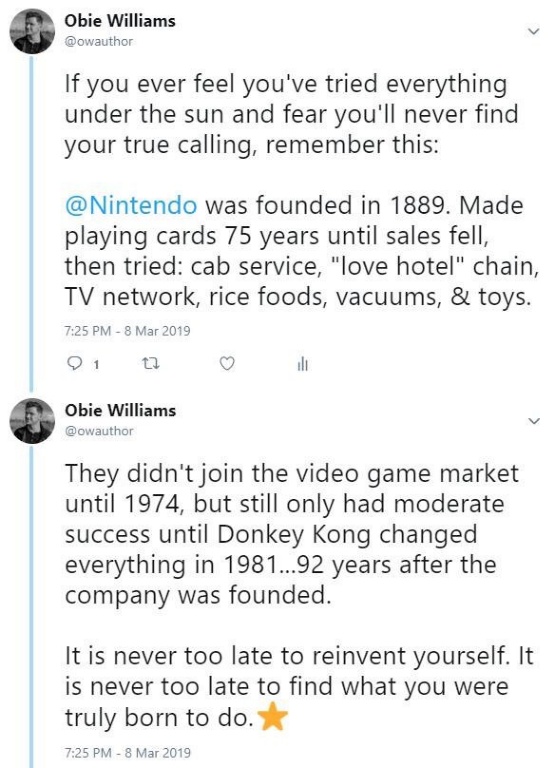View tweet activity analytics bar icon
The height and width of the screenshot is (768, 555).
pyautogui.click(x=303, y=364)
